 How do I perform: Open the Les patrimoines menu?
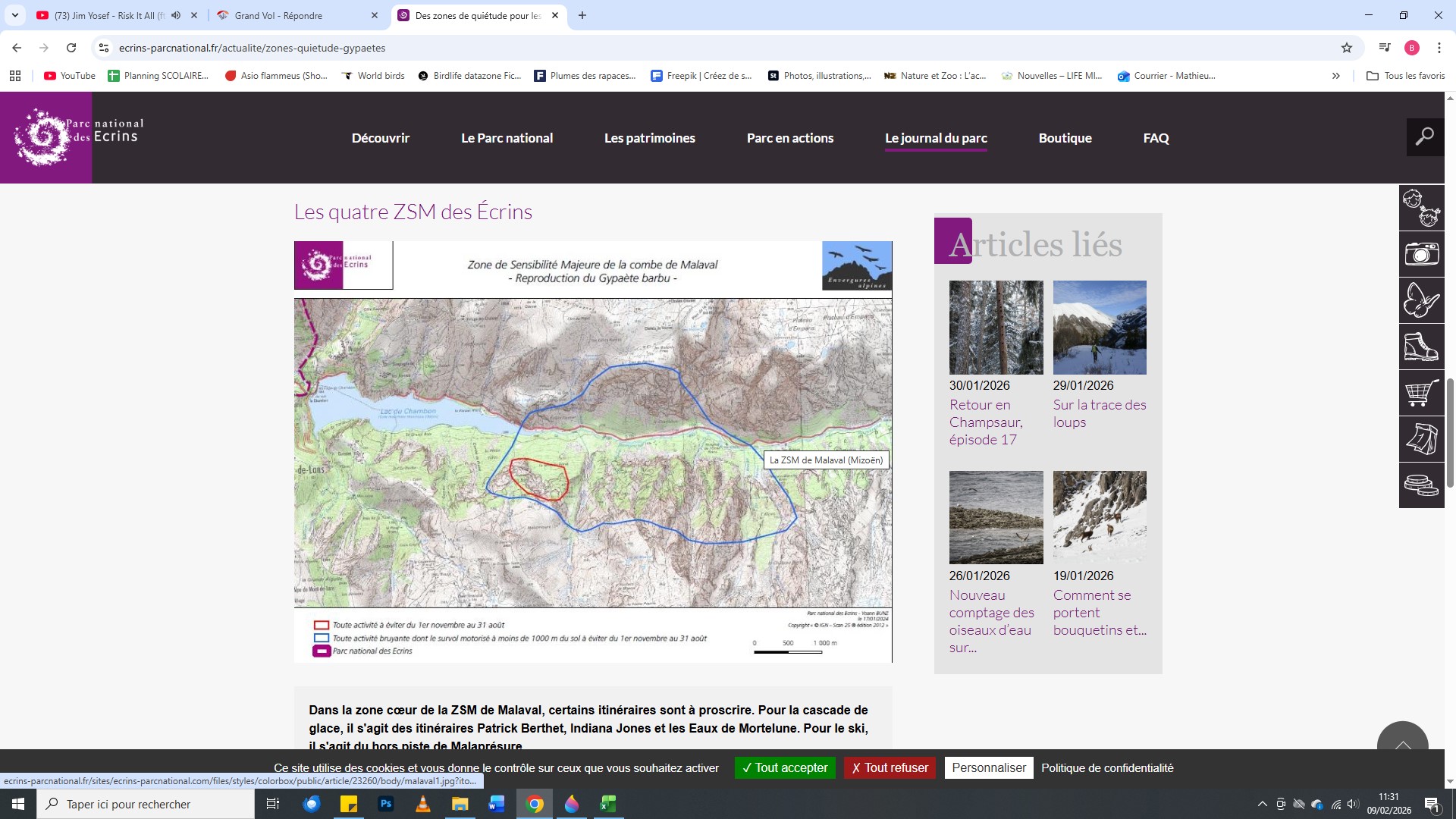(649, 138)
